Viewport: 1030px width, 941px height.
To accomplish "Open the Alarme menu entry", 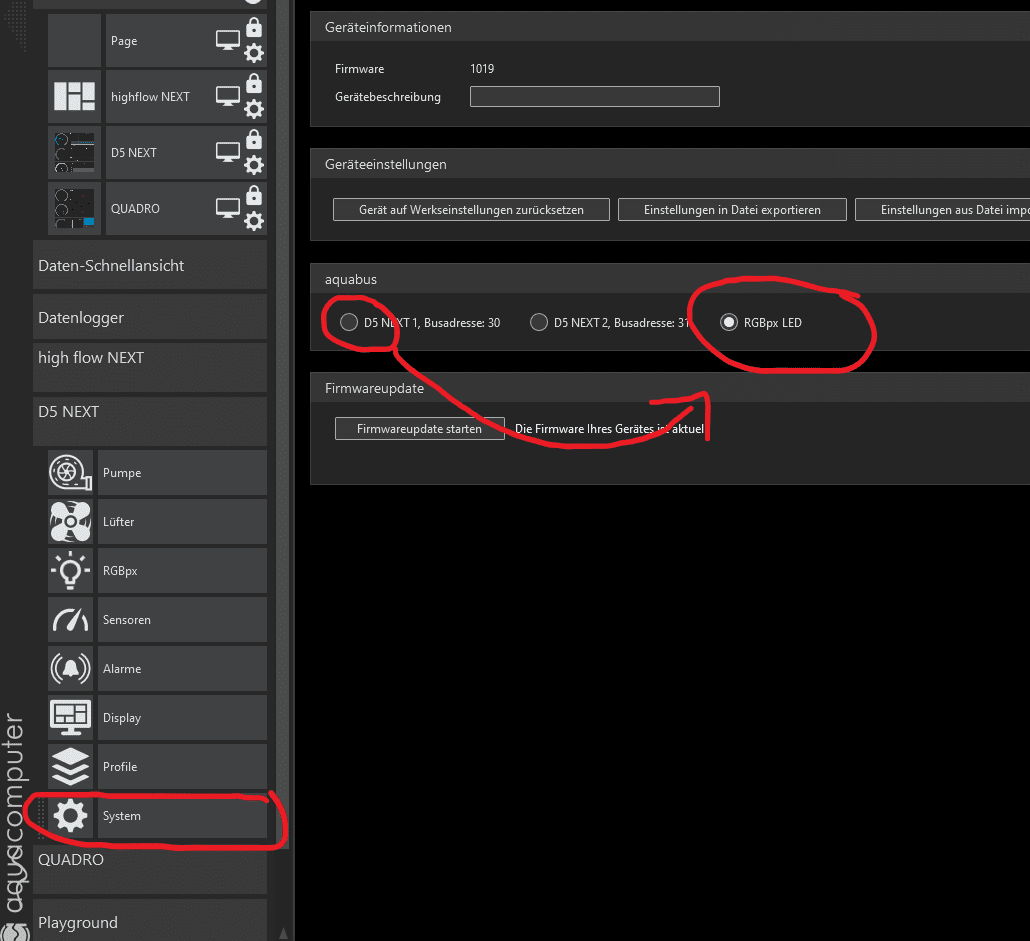I will (x=182, y=668).
